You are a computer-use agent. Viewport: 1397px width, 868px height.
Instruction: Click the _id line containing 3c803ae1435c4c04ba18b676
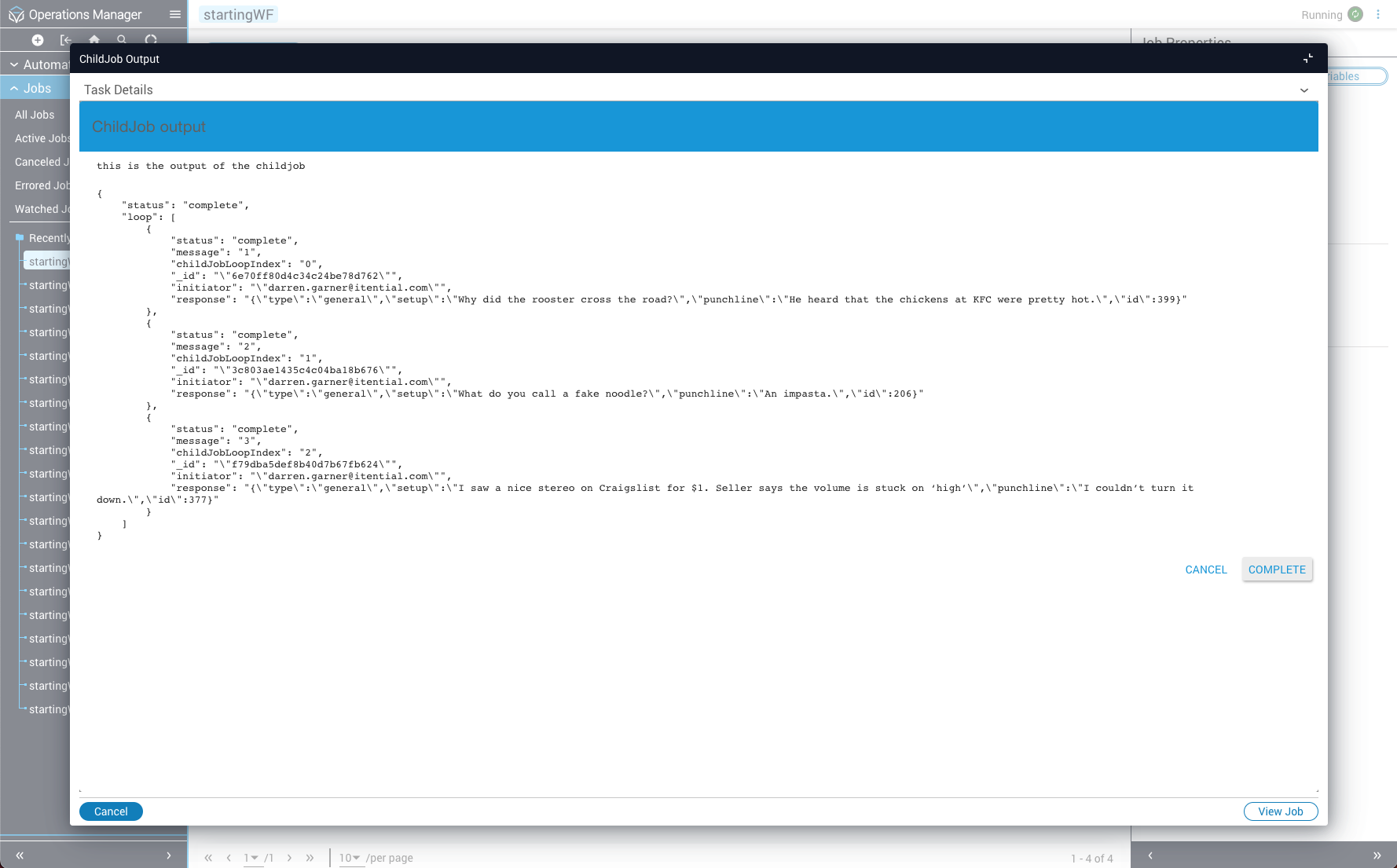pyautogui.click(x=287, y=370)
